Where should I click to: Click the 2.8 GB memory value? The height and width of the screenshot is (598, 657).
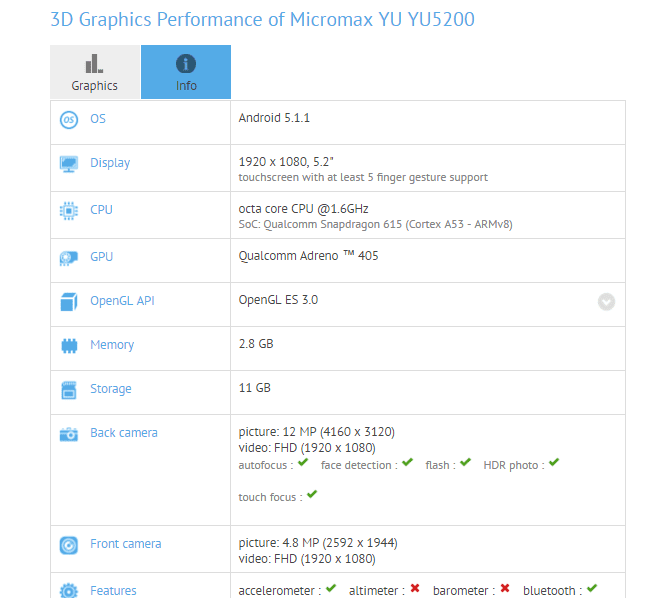(256, 344)
